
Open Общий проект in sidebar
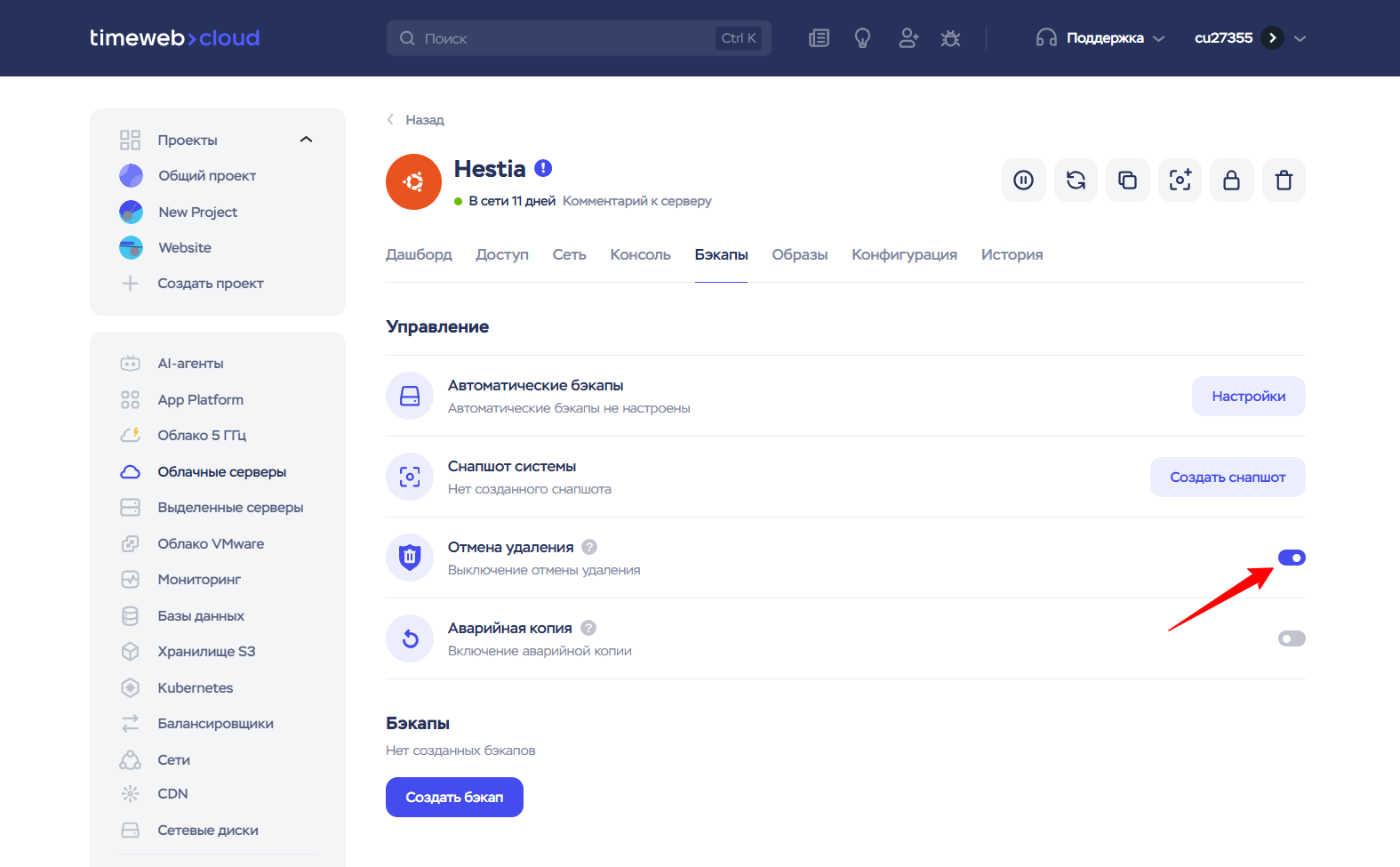(207, 175)
